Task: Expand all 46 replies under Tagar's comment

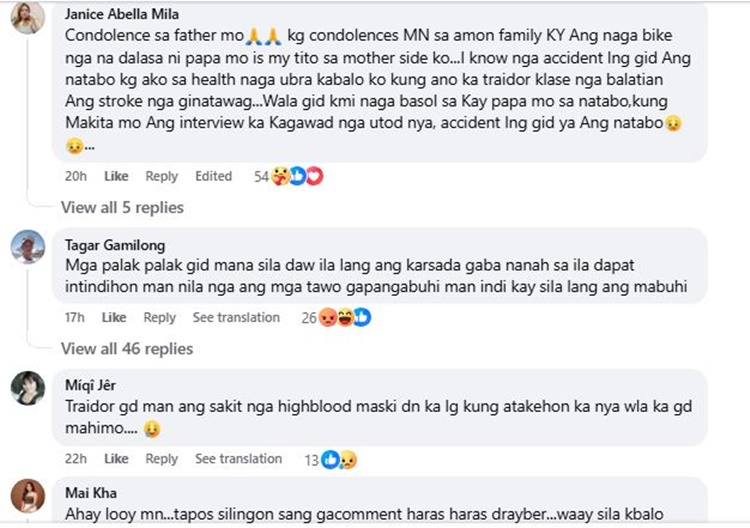Action: pyautogui.click(x=126, y=348)
